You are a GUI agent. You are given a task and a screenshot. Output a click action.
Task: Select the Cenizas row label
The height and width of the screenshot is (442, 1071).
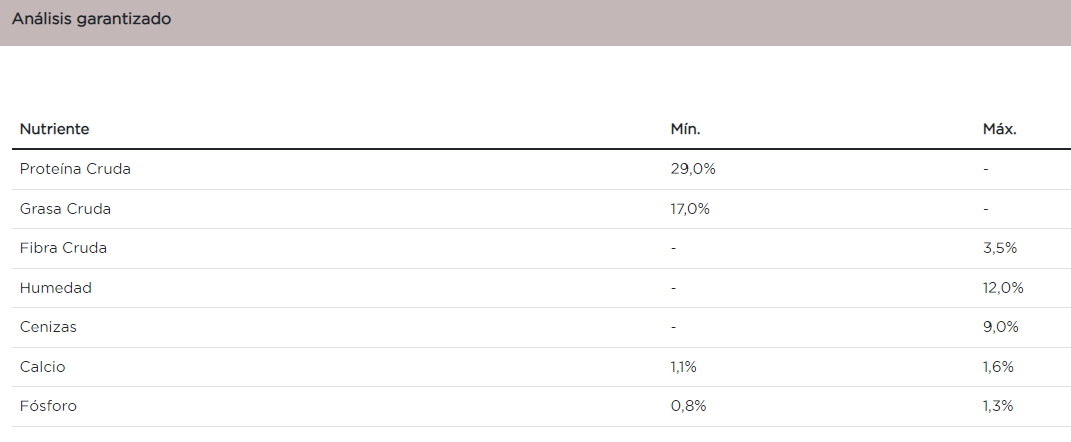[48, 327]
